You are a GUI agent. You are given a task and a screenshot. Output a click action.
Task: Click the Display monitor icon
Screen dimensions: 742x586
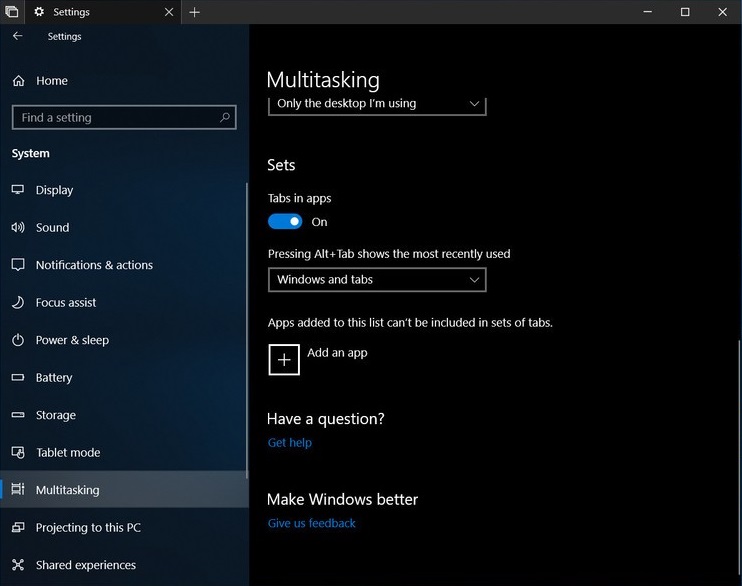pyautogui.click(x=18, y=190)
